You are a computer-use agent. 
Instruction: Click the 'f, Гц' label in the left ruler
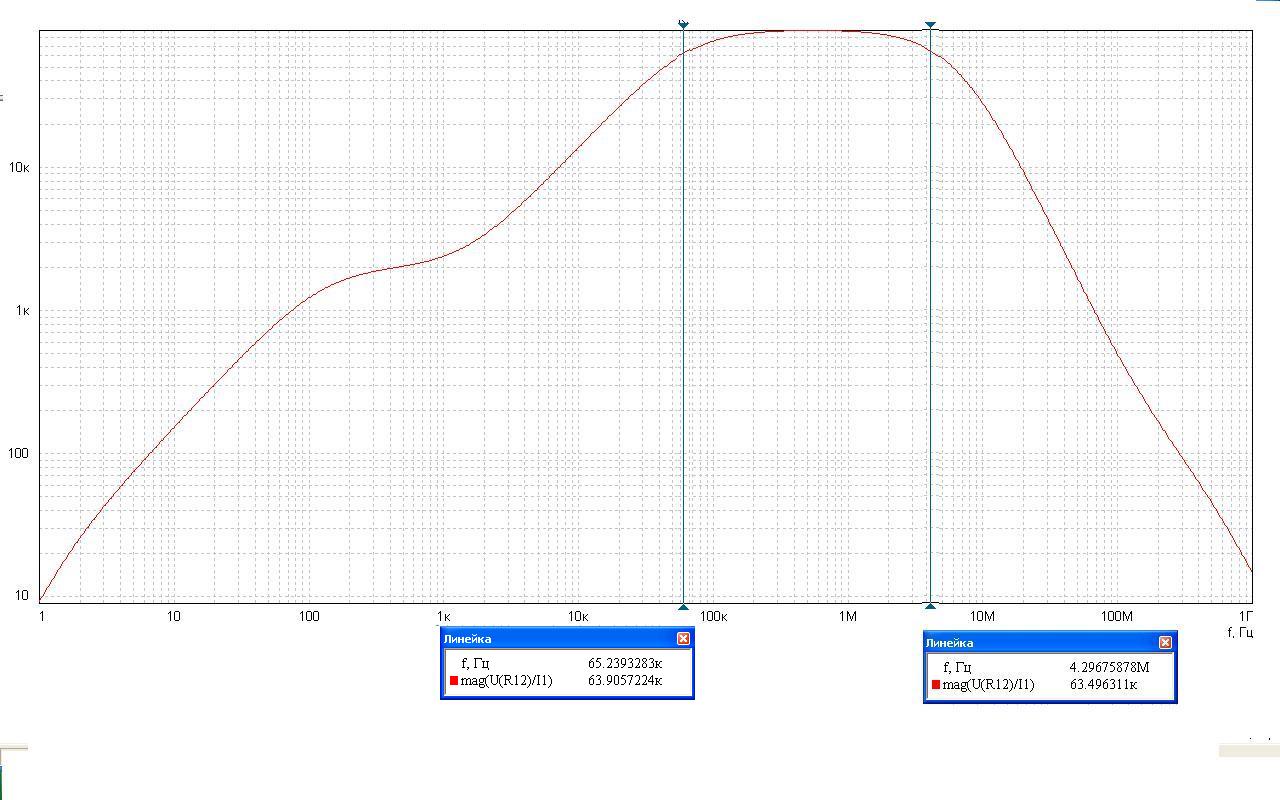coord(475,664)
